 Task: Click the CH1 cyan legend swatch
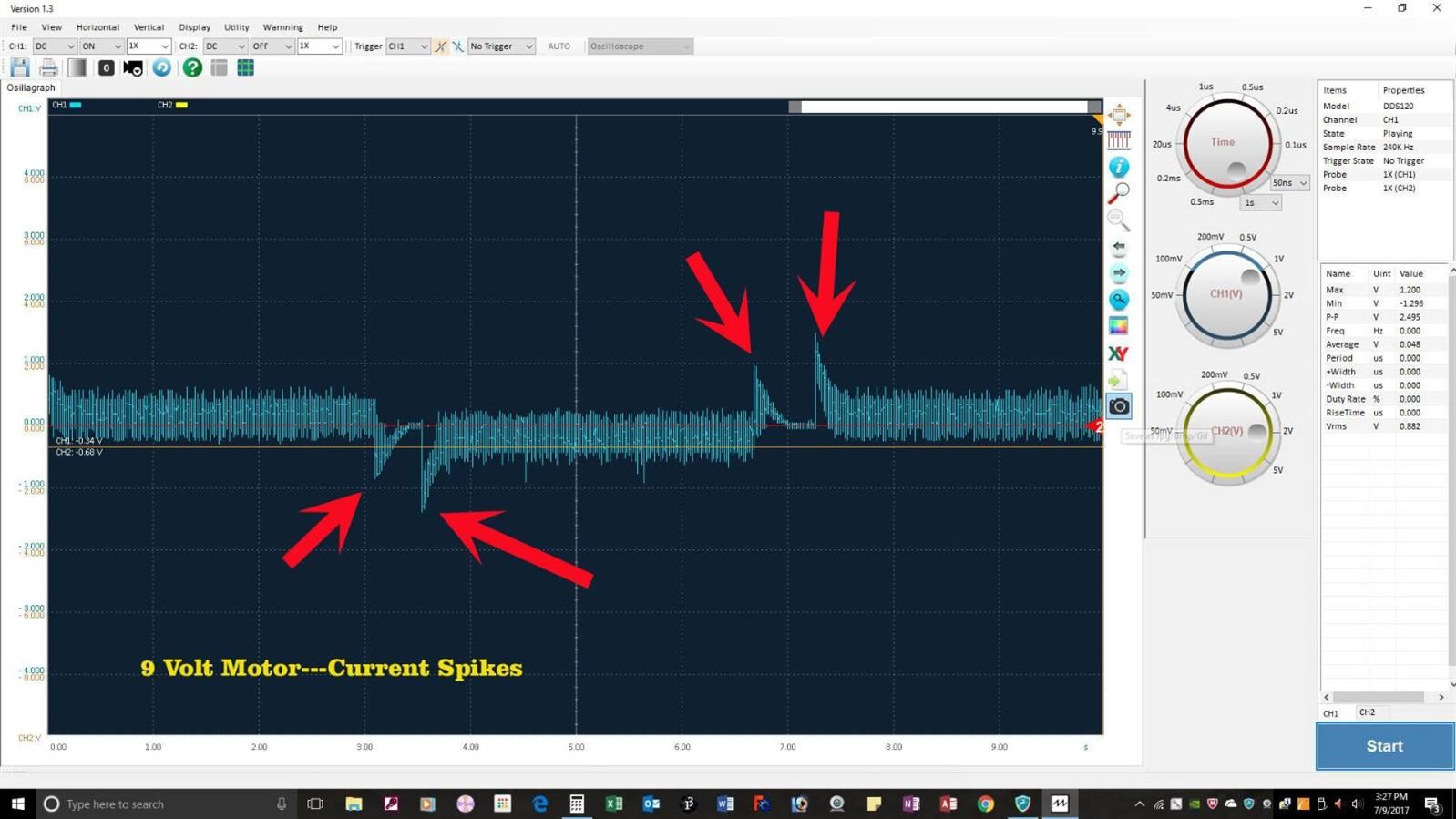76,105
